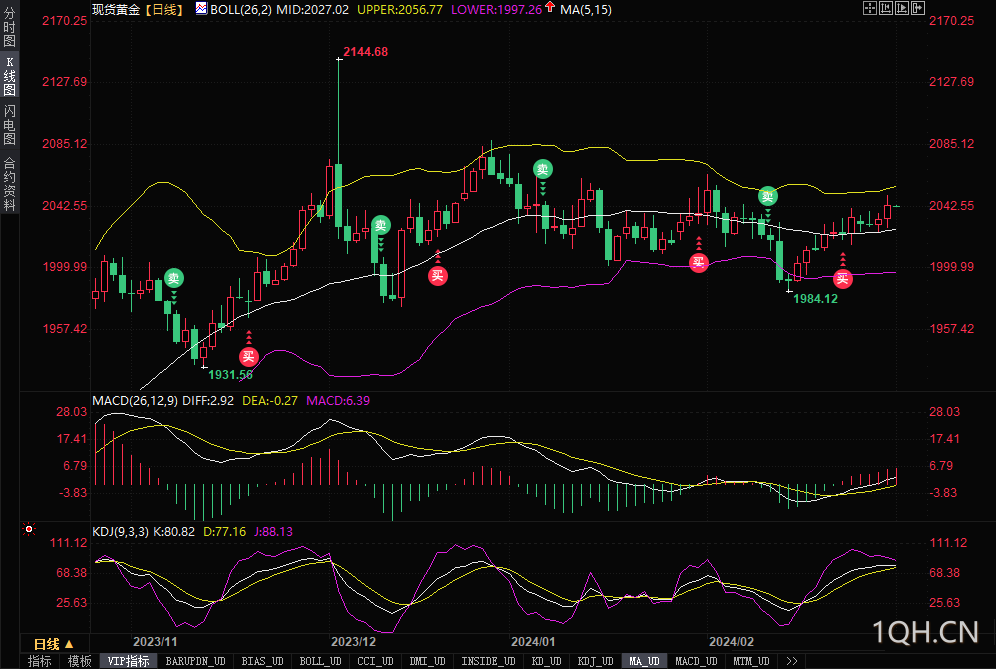
Task: Click the 2023/11 date label on time axis
Action: (x=155, y=642)
